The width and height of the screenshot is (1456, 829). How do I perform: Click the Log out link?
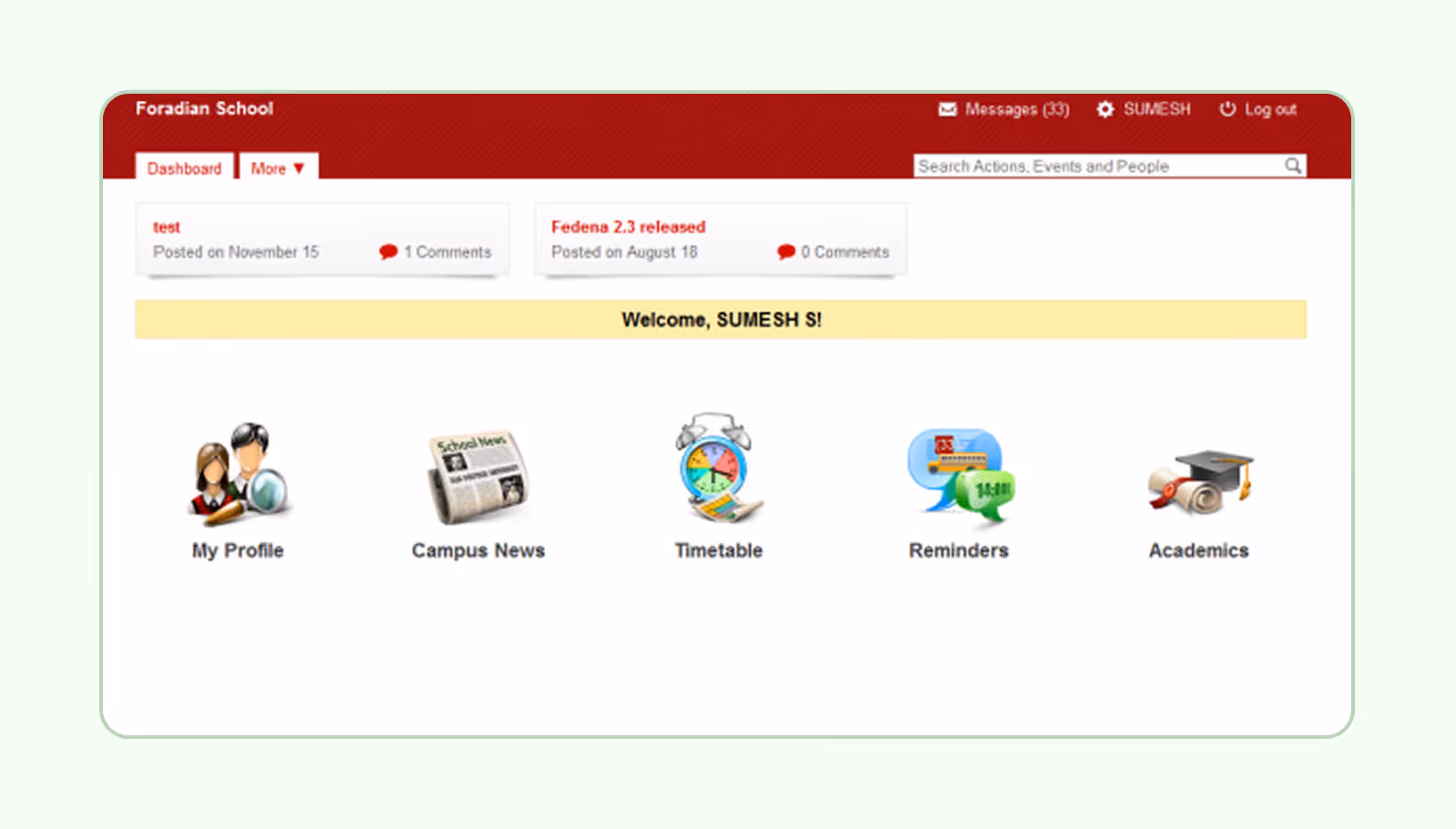pyautogui.click(x=1270, y=109)
